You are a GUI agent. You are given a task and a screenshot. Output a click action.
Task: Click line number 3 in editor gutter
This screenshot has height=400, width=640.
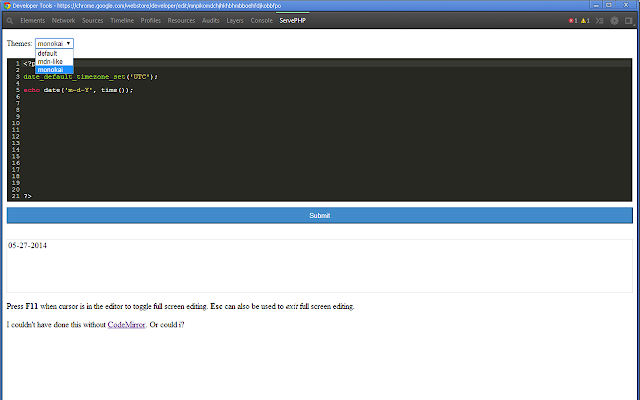[x=18, y=77]
